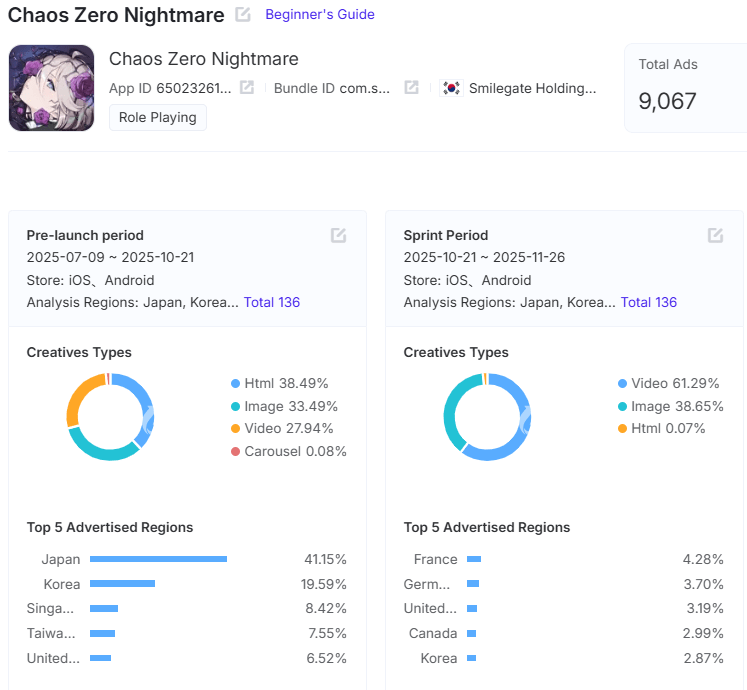Open the Beginner's Guide link
Viewport: 747px width, 690px height.
pyautogui.click(x=320, y=14)
